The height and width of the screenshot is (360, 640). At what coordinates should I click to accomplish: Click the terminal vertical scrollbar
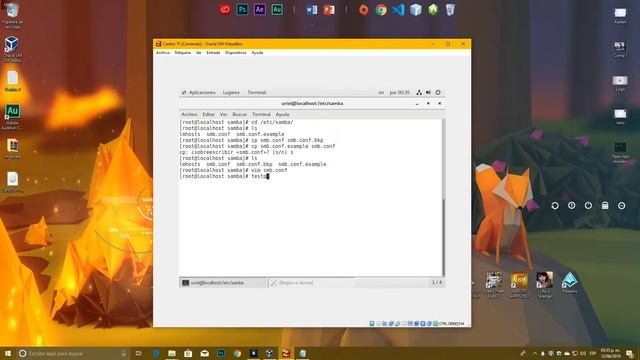point(444,197)
